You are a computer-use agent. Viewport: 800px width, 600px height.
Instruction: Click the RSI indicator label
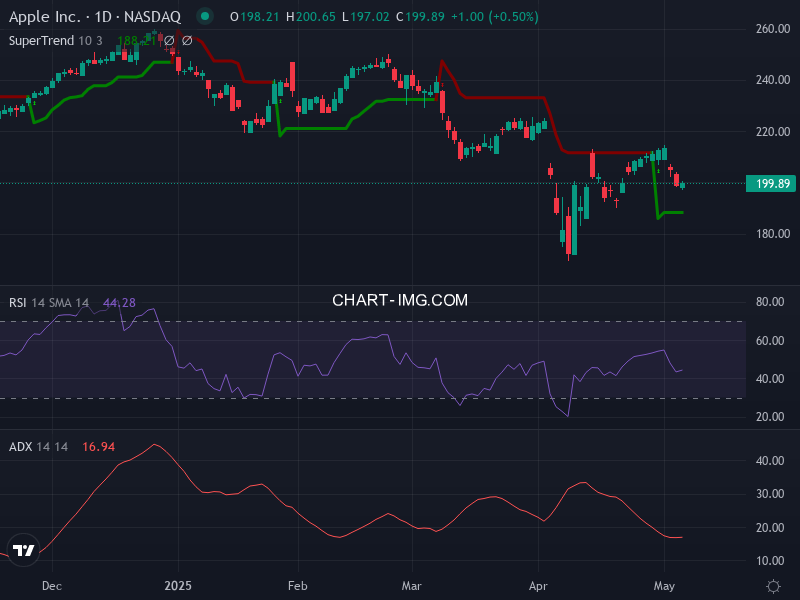coord(17,303)
